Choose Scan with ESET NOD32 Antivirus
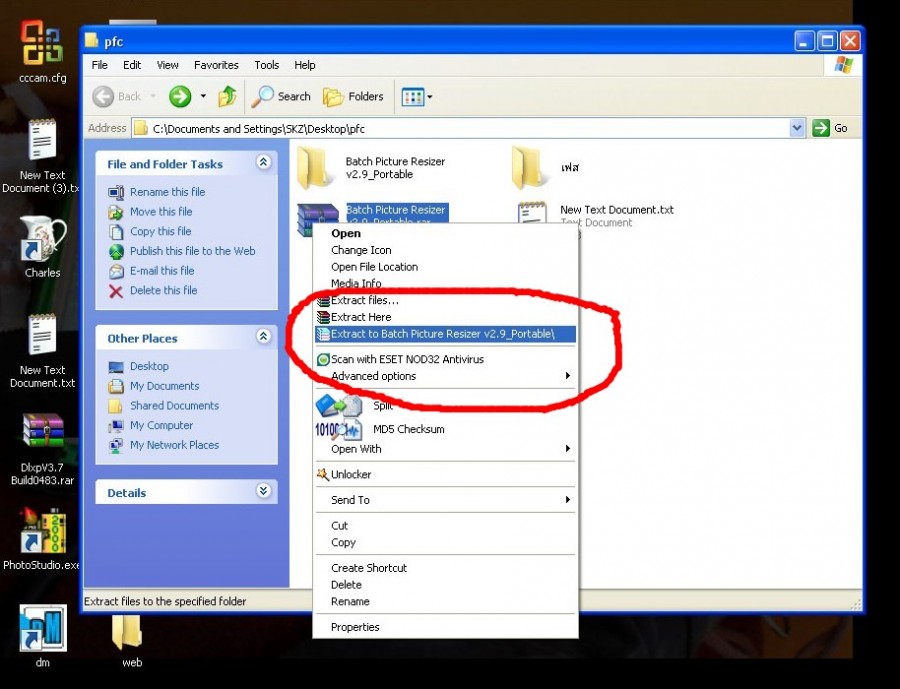The height and width of the screenshot is (689, 900). click(445, 359)
